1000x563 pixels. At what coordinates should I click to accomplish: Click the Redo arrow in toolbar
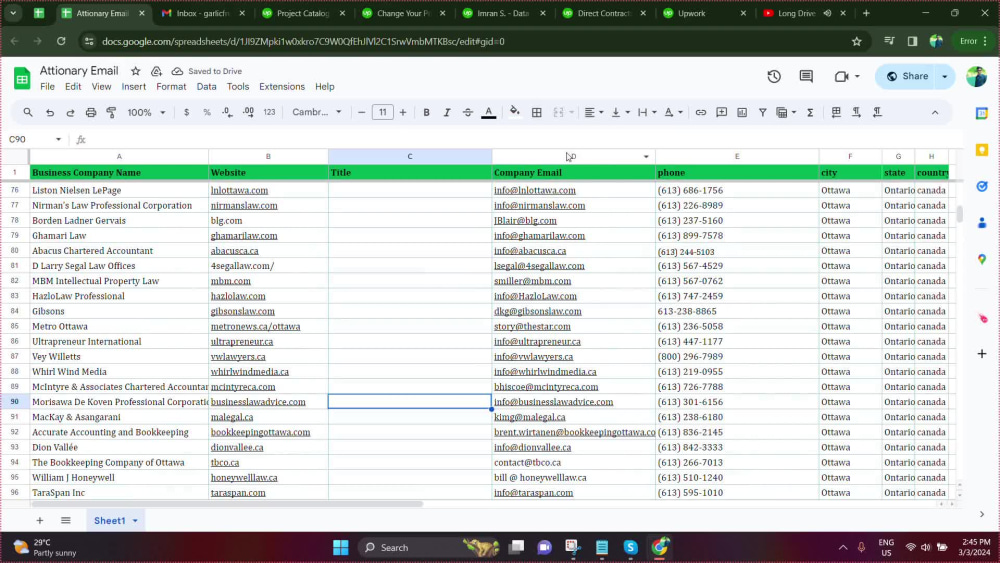pos(70,112)
